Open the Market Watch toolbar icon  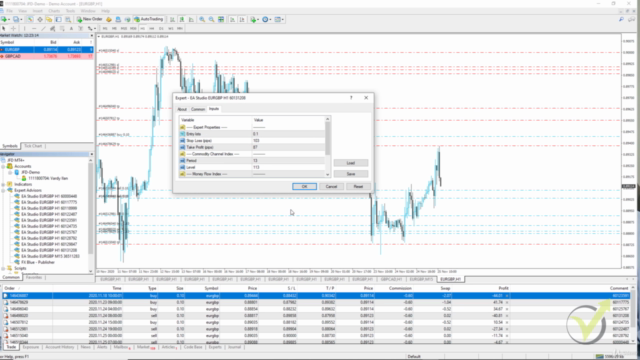point(31,19)
